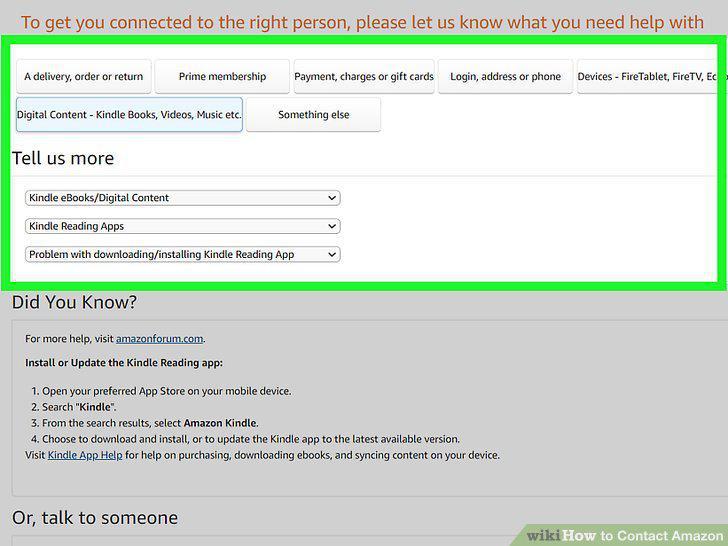Open the Kindle Reading Apps dropdown
The height and width of the screenshot is (546, 728).
[x=182, y=226]
